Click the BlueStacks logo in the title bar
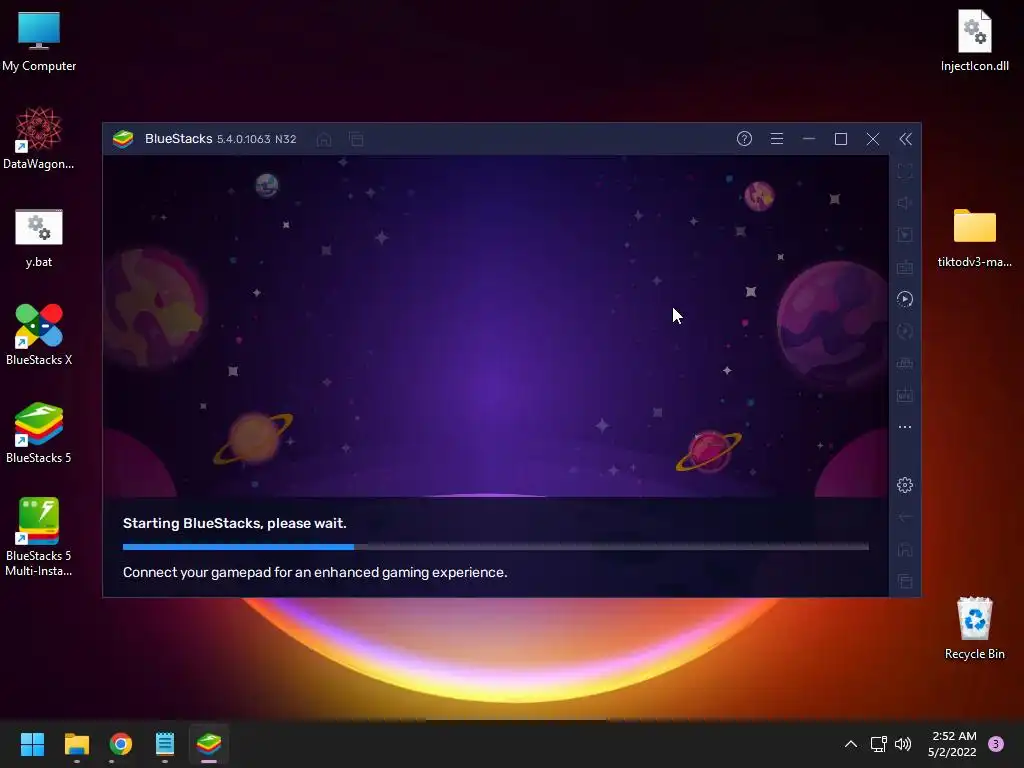This screenshot has height=768, width=1024. click(123, 138)
